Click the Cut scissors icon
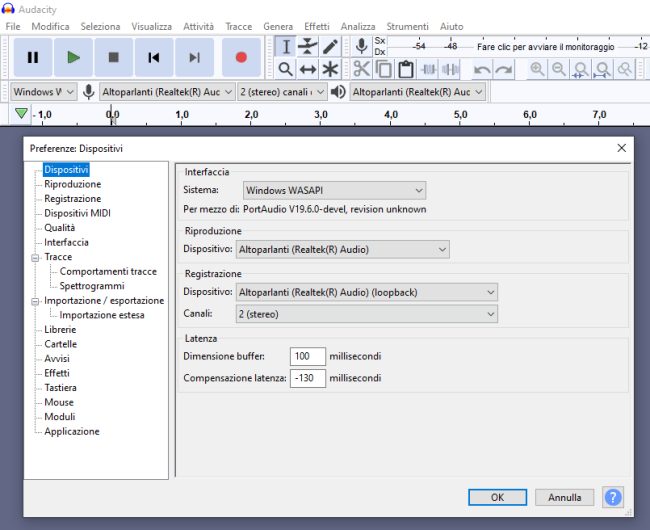Viewport: 650px width, 530px height. pyautogui.click(x=361, y=69)
